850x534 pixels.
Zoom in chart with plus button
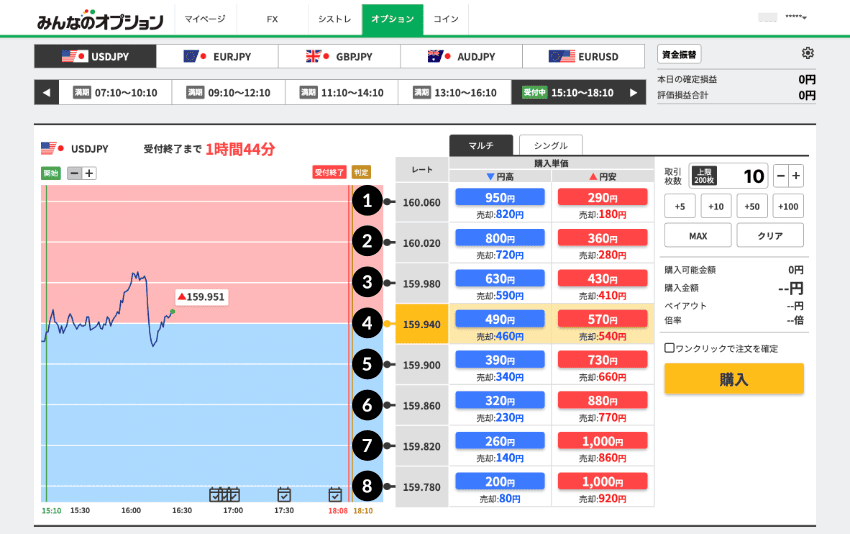89,173
